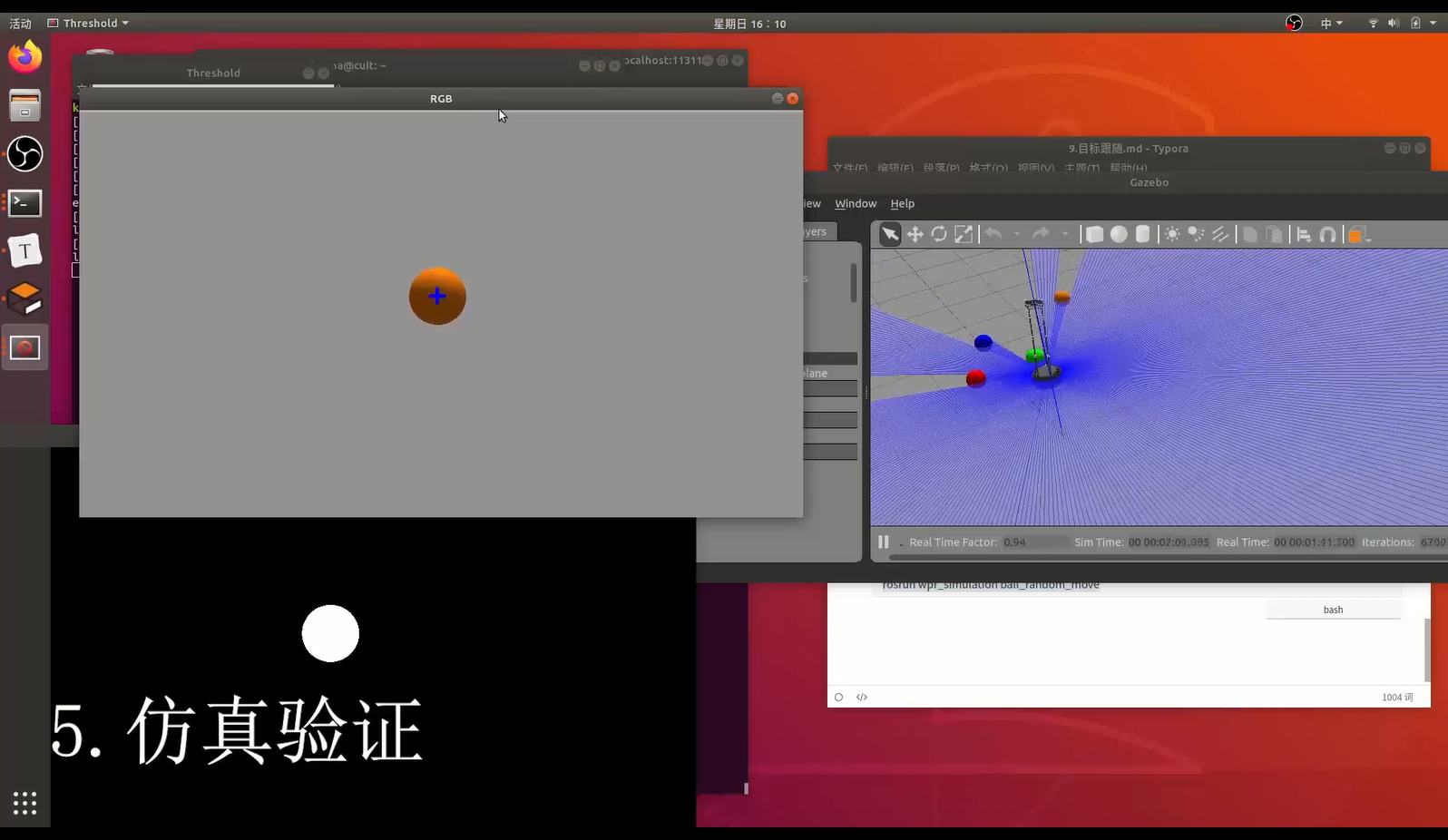The width and height of the screenshot is (1448, 840).
Task: Click the Sim Time value in Gazebo
Action: 1169,542
